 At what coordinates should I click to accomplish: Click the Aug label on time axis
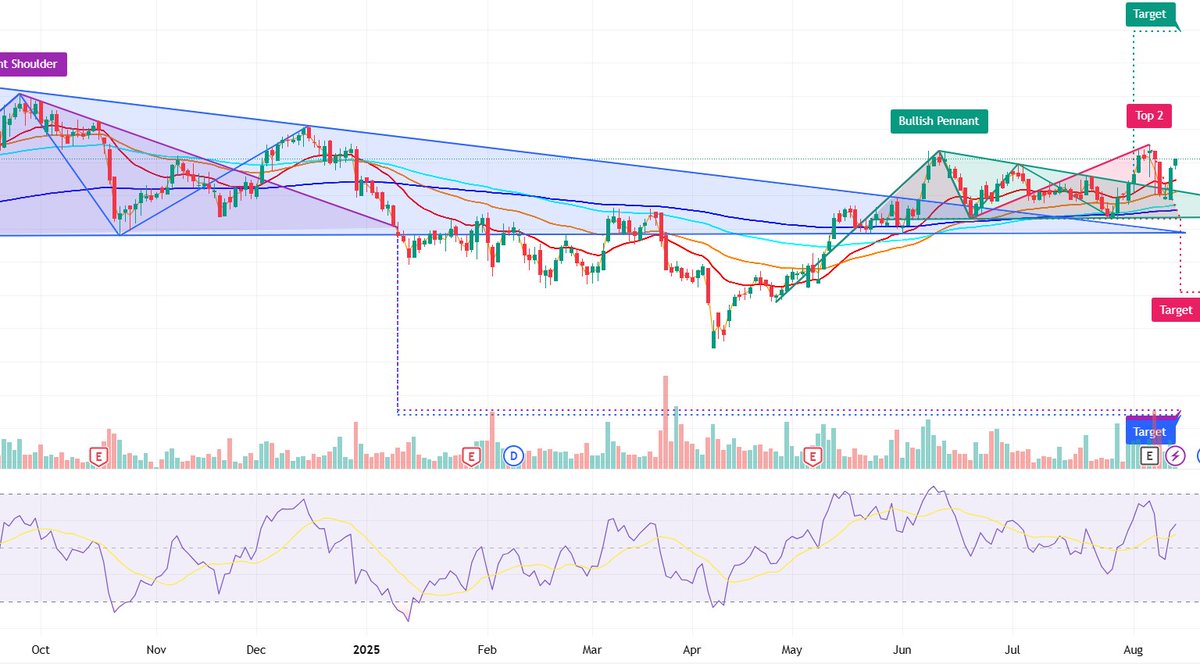click(1135, 648)
